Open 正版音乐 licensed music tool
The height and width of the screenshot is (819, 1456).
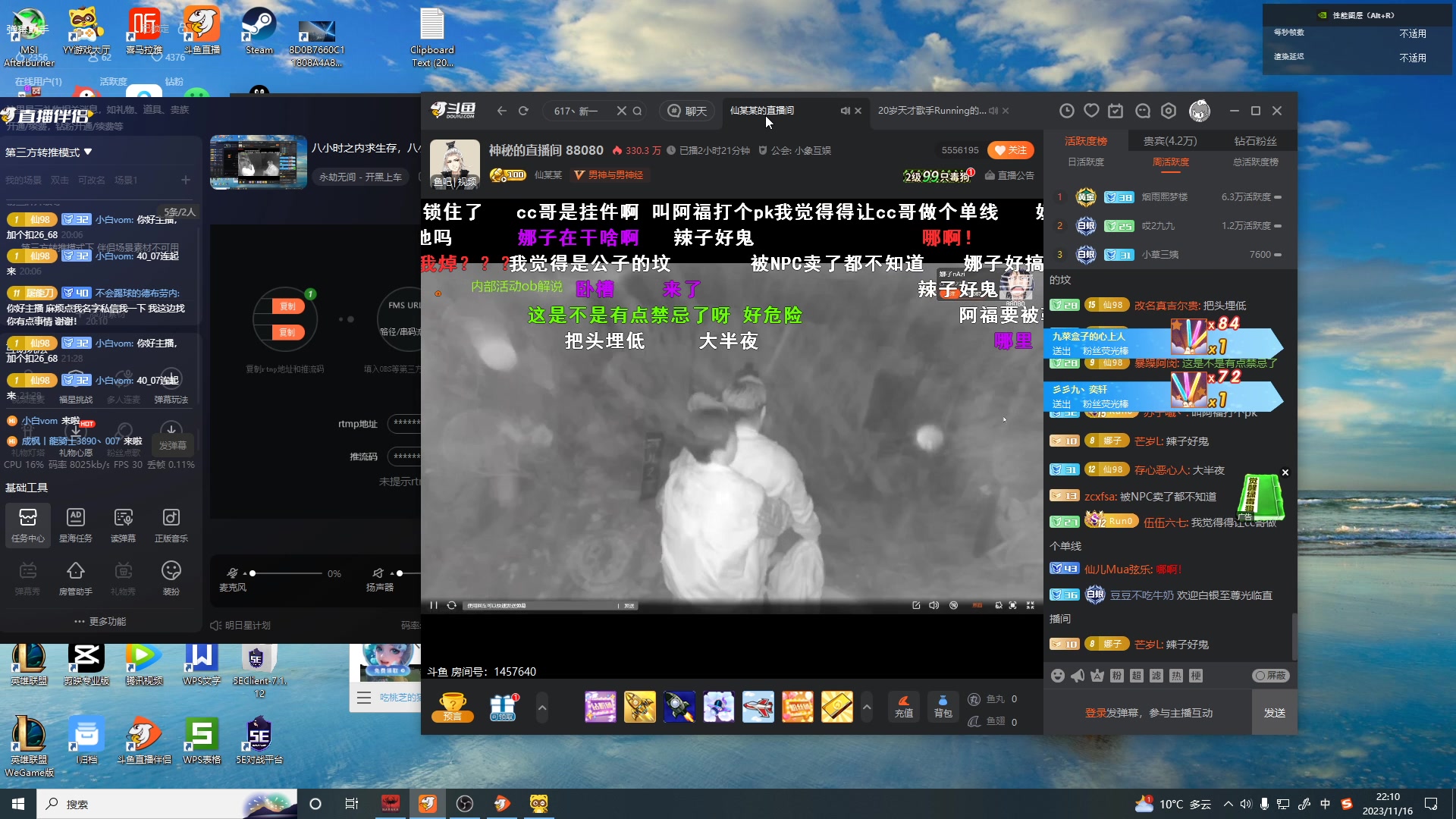click(171, 524)
